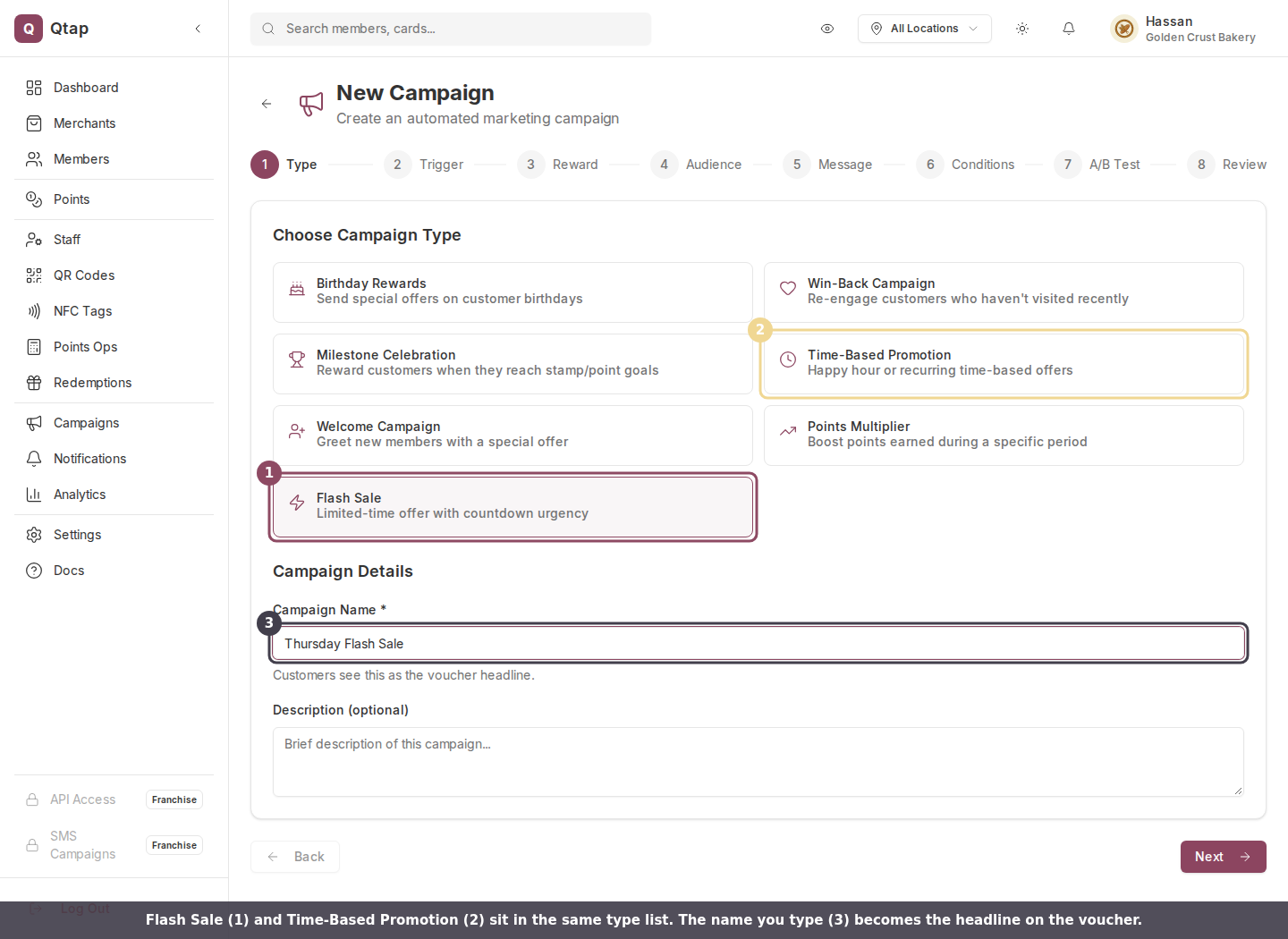The image size is (1288, 939).
Task: Select the Birthday Rewards campaign type
Action: pos(513,292)
